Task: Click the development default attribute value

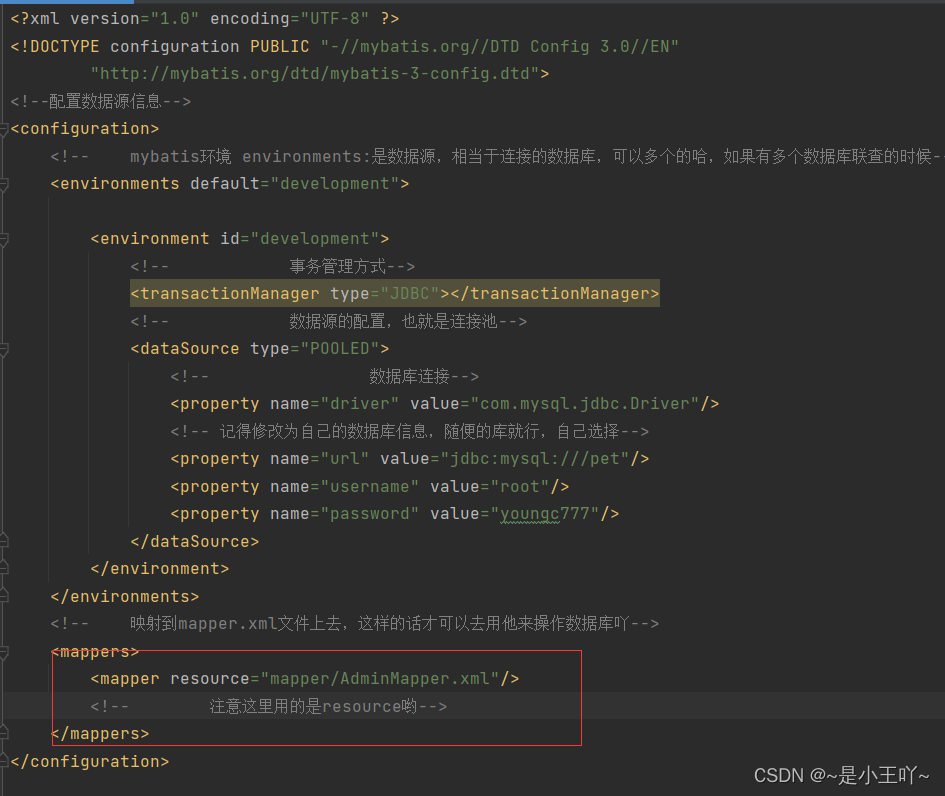Action: (x=338, y=183)
